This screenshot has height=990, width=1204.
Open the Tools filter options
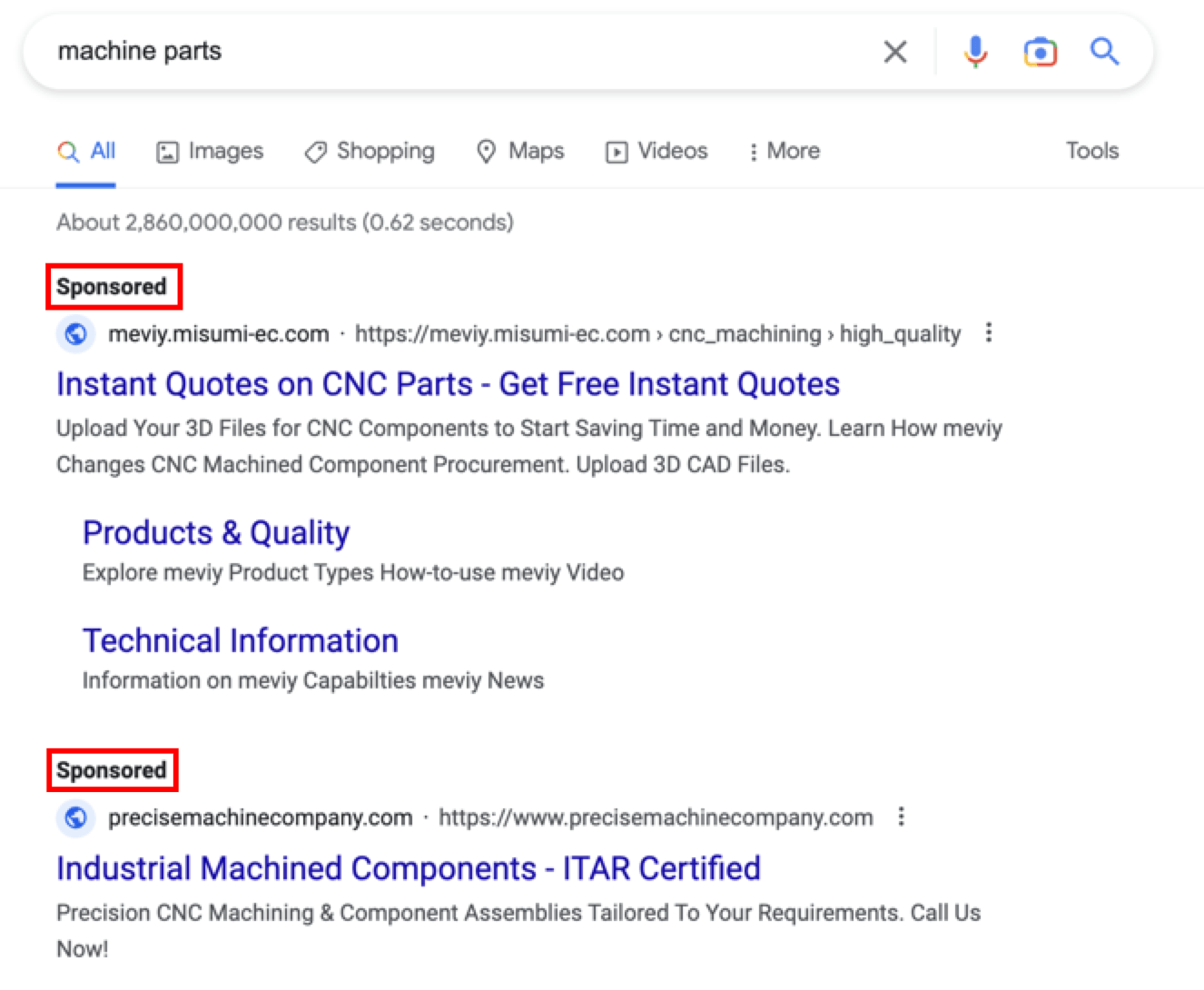1092,151
